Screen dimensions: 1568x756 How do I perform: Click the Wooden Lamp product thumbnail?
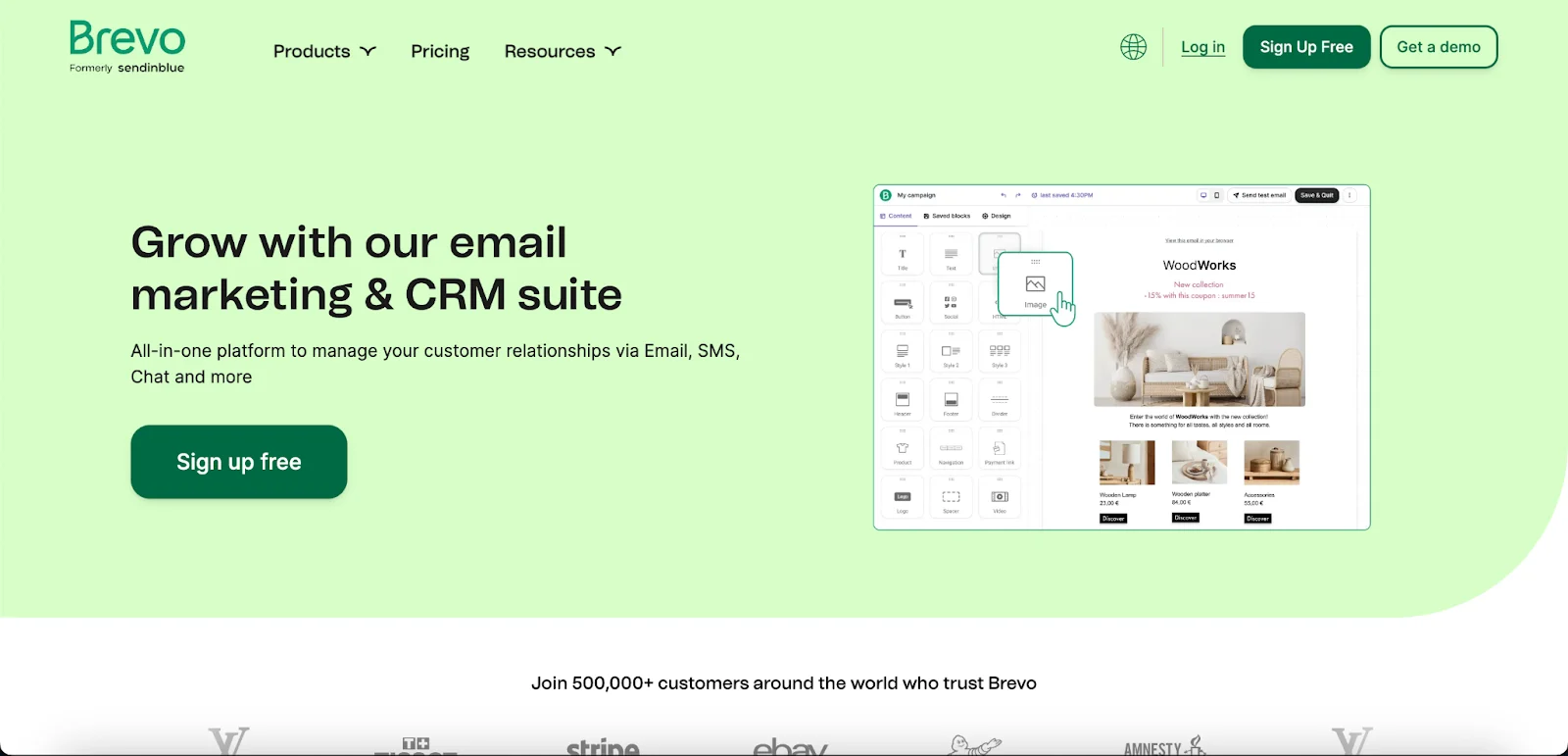click(x=1127, y=463)
